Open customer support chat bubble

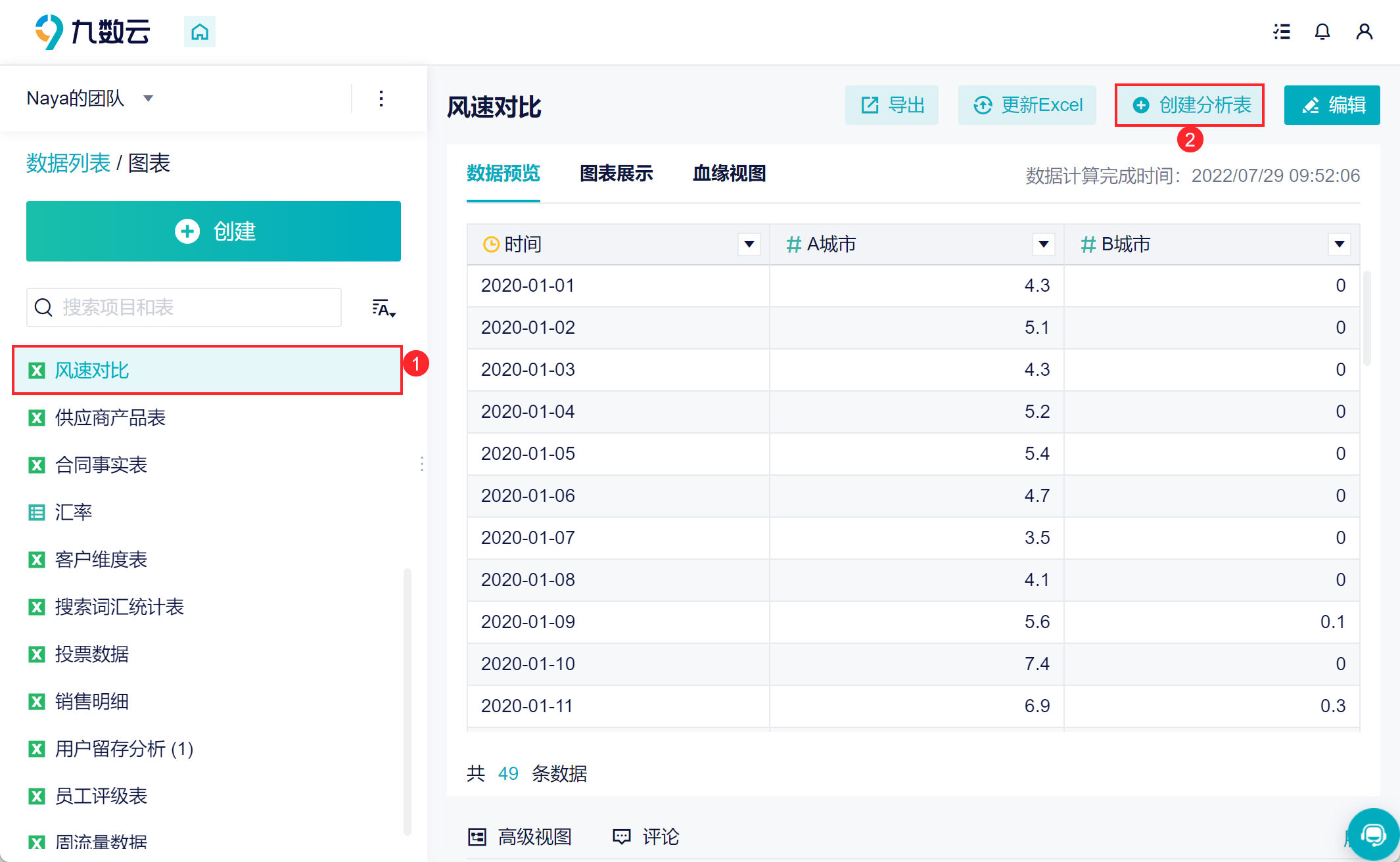[1374, 835]
